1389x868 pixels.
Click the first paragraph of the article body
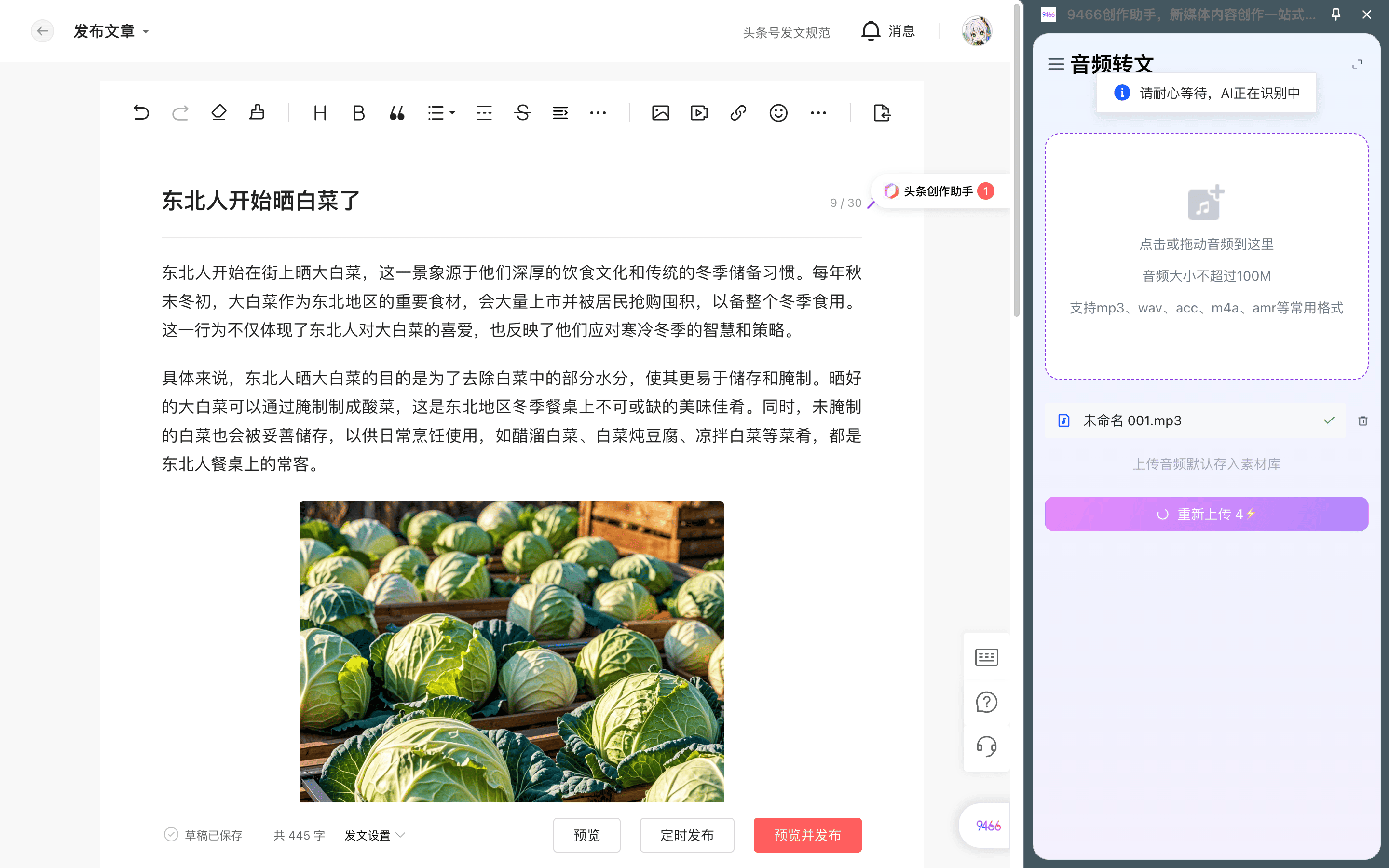pyautogui.click(x=511, y=301)
